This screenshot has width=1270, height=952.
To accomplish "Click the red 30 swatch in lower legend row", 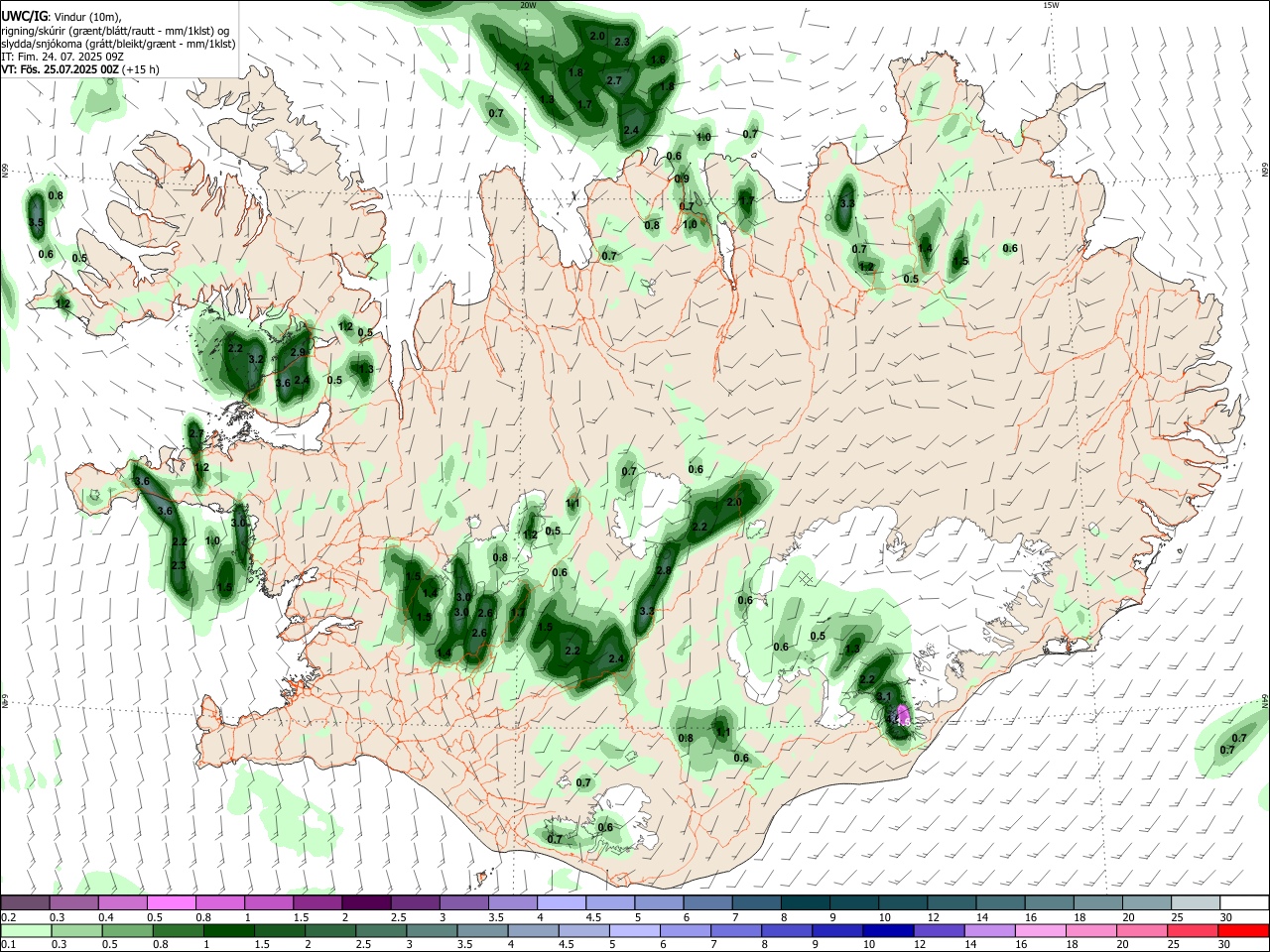I will pos(1244,930).
